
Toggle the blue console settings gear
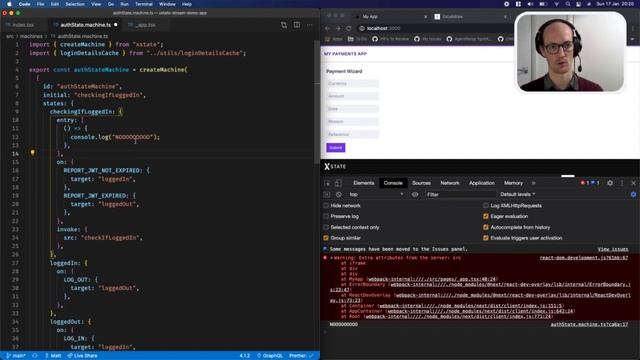coord(633,195)
